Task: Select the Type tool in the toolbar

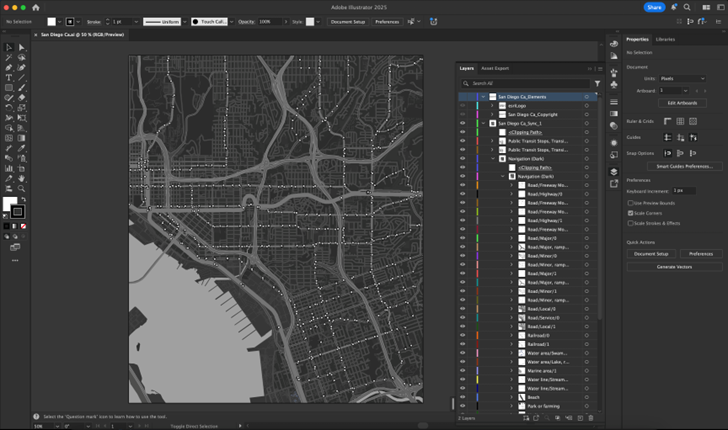Action: (9, 78)
